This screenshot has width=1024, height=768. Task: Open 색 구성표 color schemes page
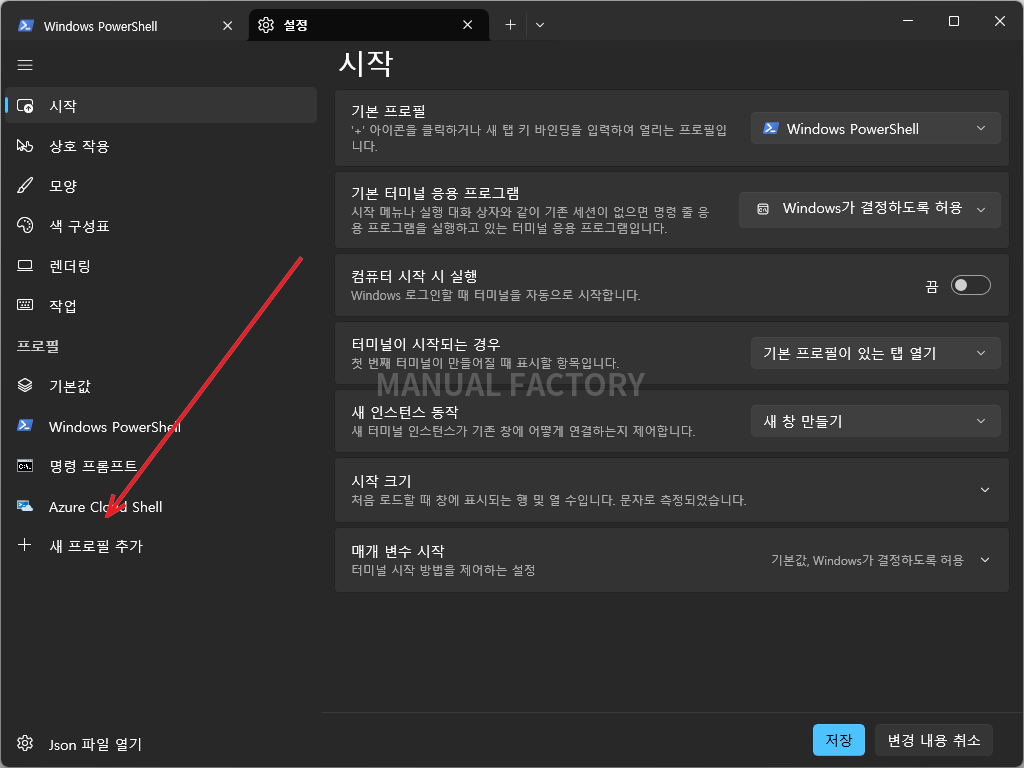point(161,226)
